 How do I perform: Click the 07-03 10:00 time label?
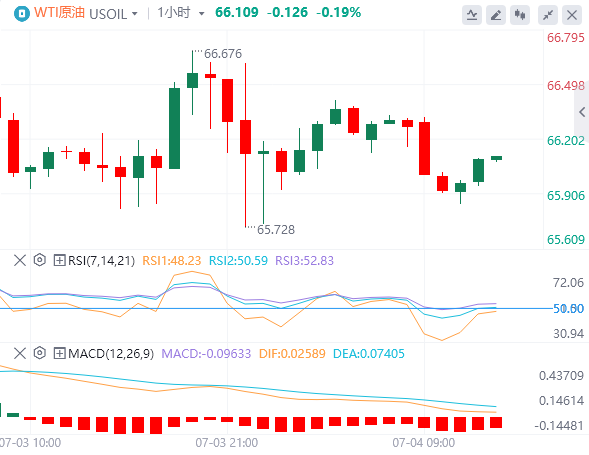30,443
